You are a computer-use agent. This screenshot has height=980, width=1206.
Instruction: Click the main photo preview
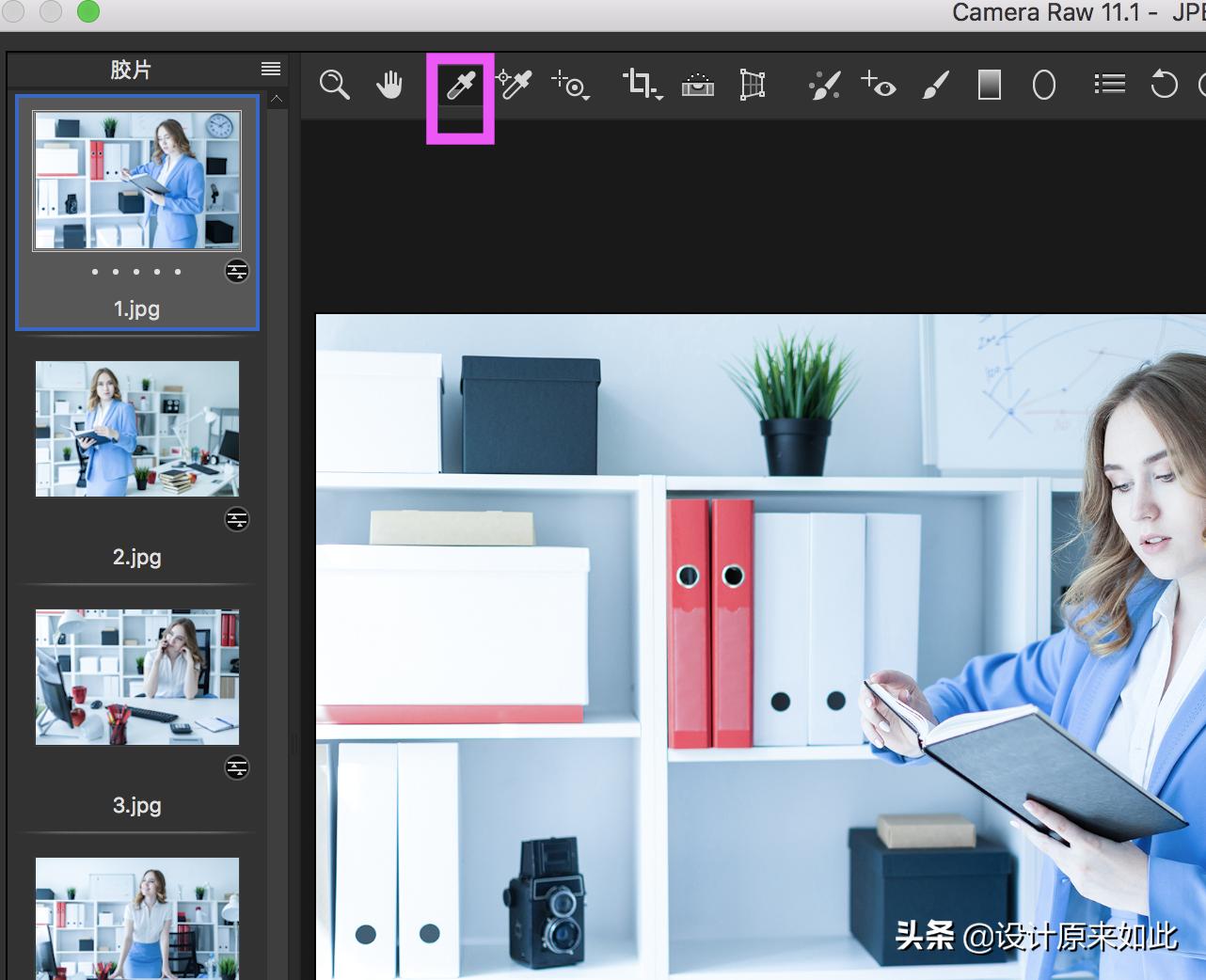tap(761, 647)
